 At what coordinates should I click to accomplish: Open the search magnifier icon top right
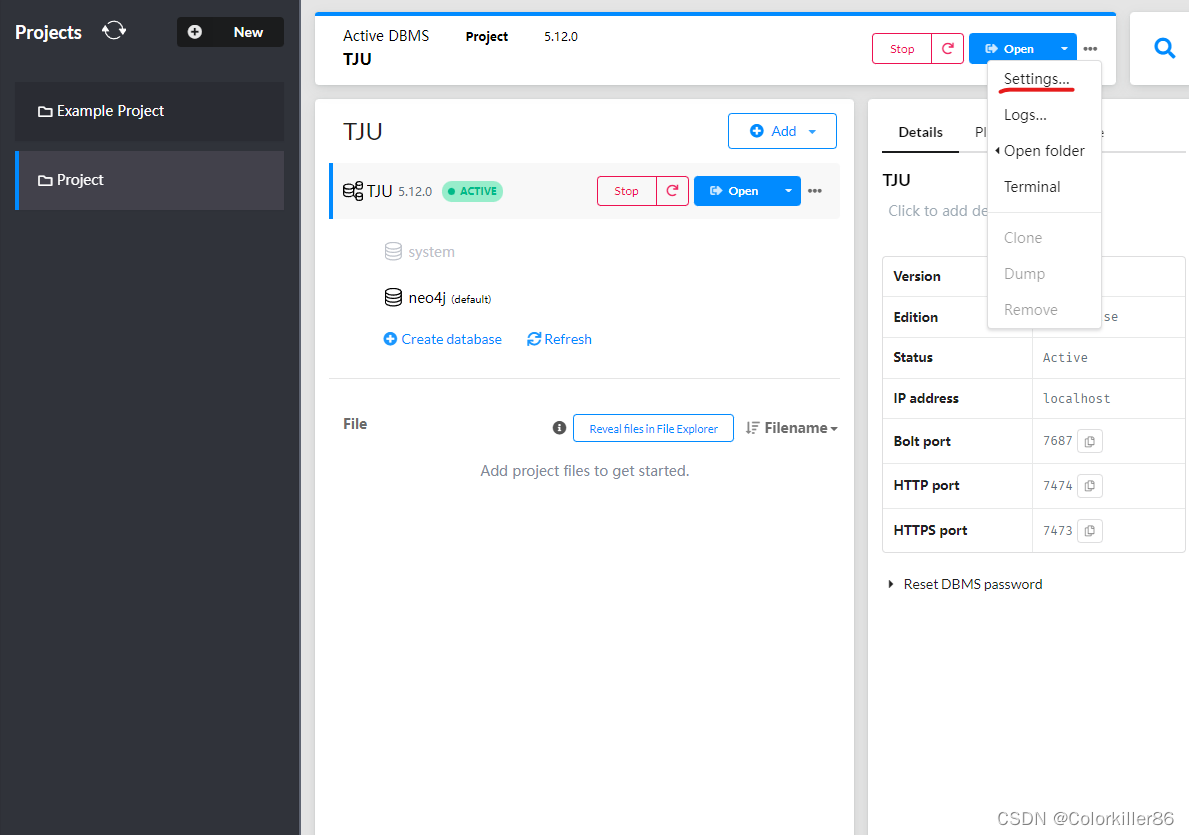pos(1164,47)
